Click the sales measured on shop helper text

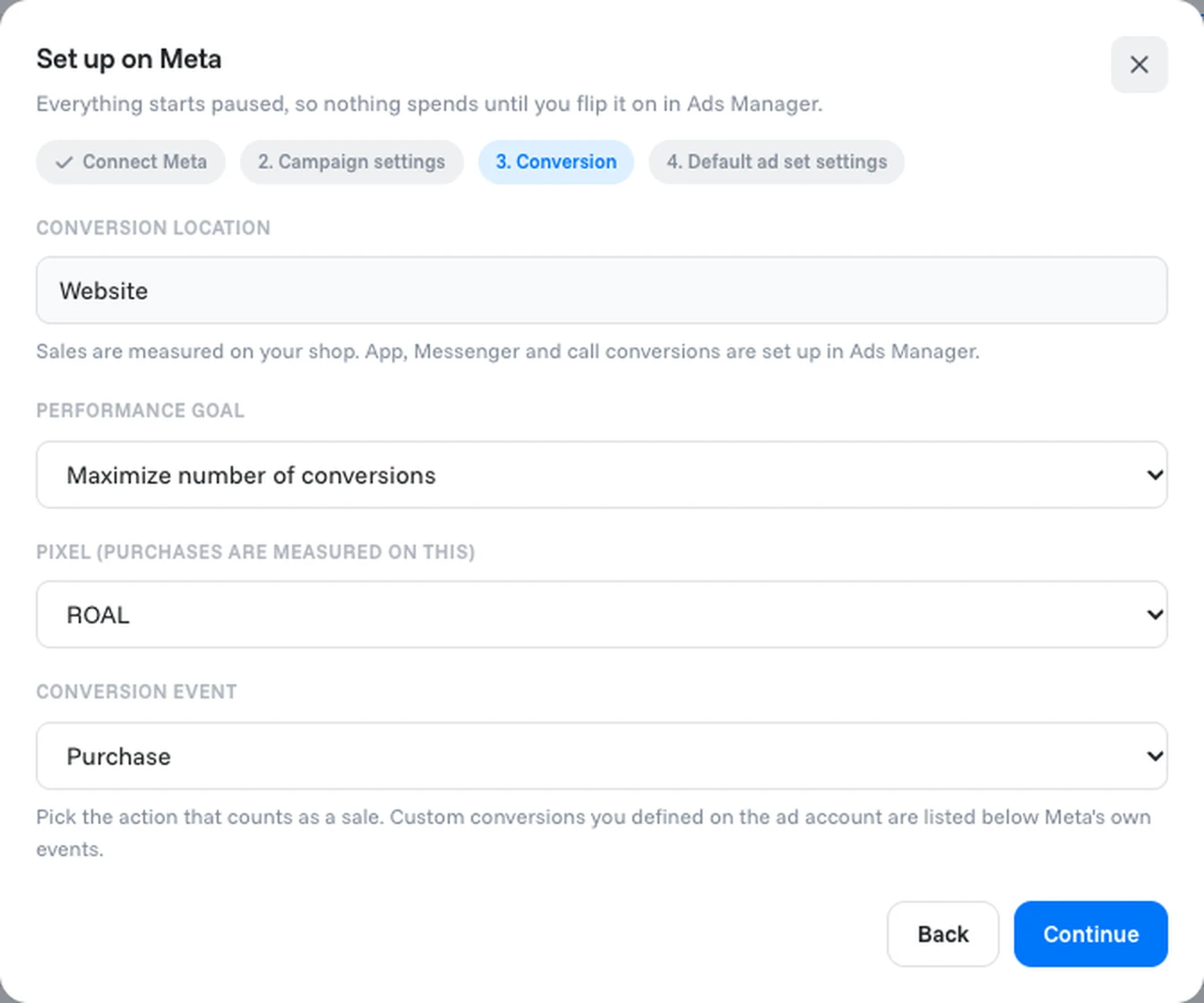click(508, 351)
